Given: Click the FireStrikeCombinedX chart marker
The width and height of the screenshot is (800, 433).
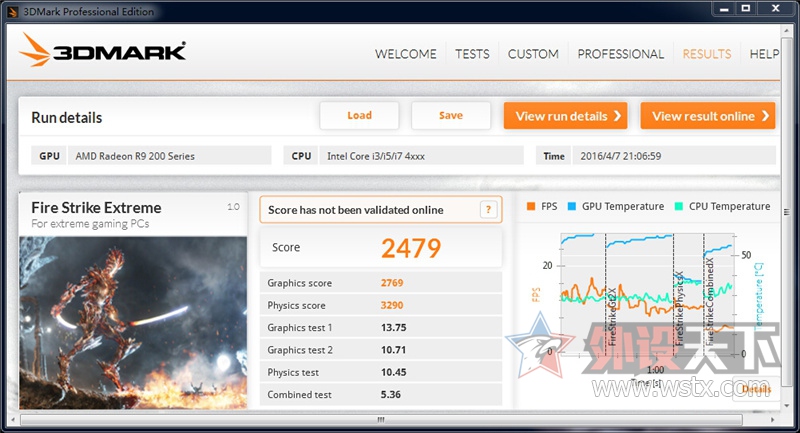Looking at the screenshot, I should pos(709,301).
